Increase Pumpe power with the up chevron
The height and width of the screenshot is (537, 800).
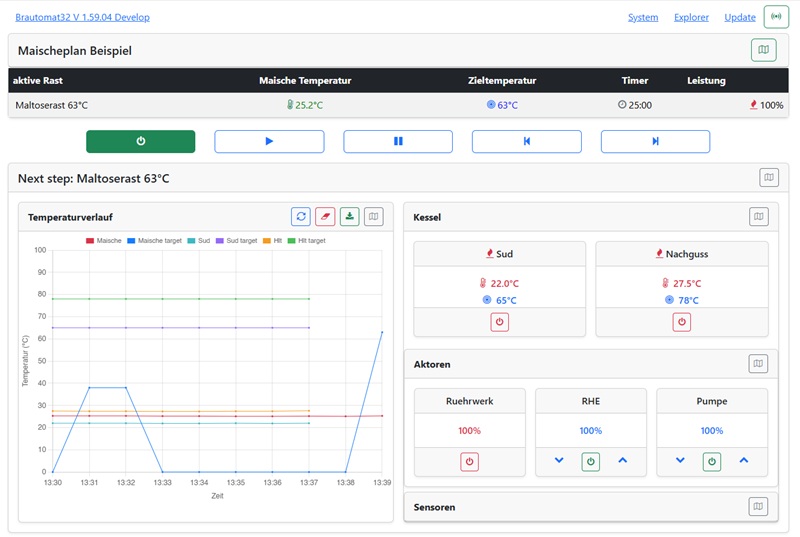click(x=743, y=461)
